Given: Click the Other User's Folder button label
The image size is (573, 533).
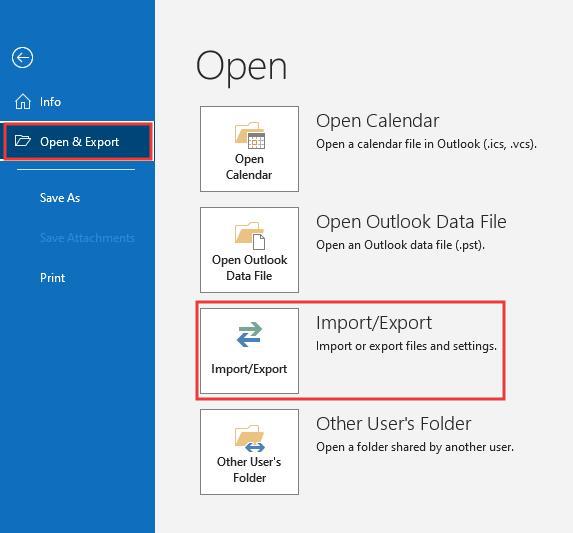Looking at the screenshot, I should (249, 470).
